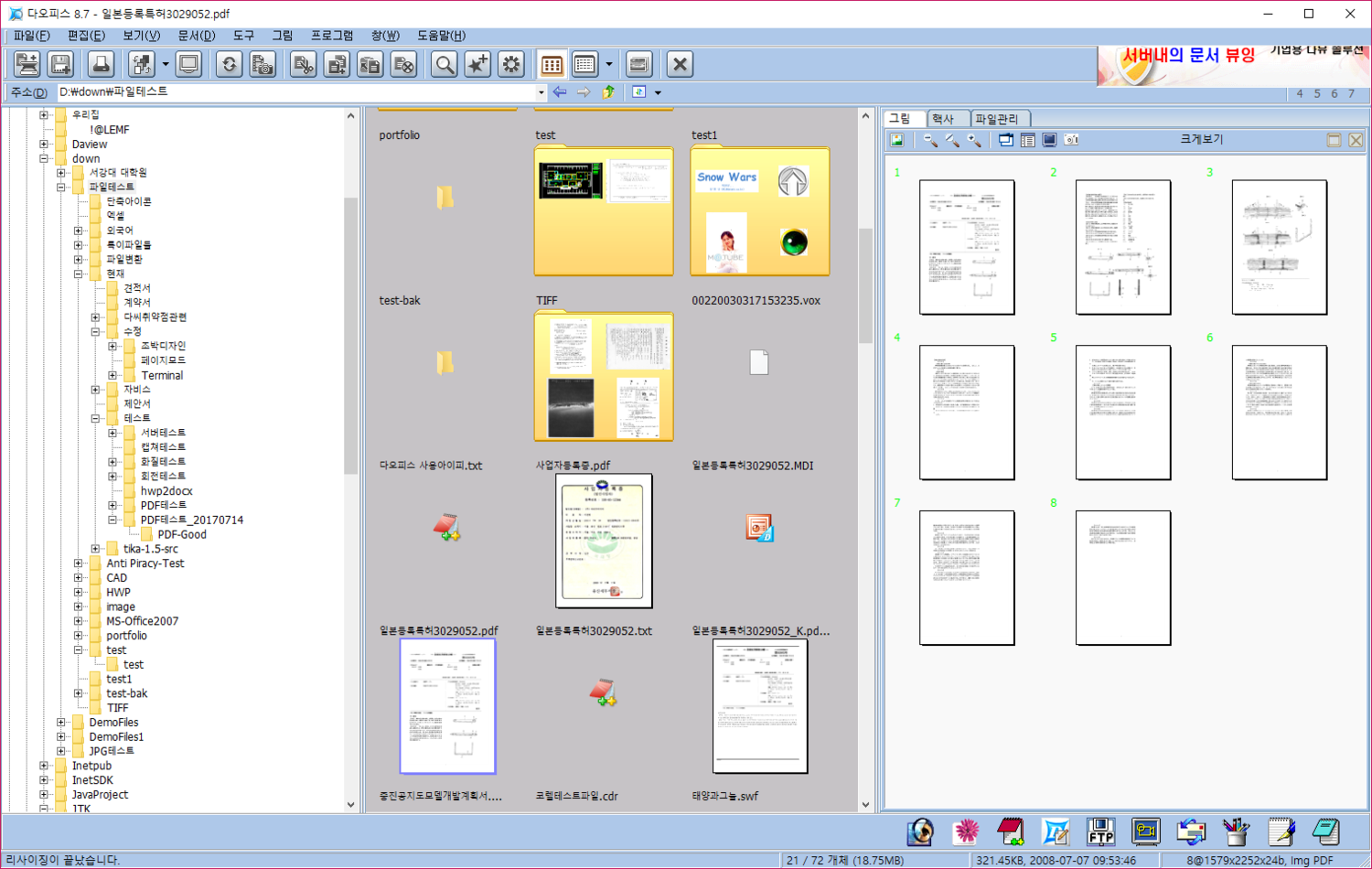Click the camera snapshot icon in preview toolbar
This screenshot has height=869, width=1372.
(1071, 140)
